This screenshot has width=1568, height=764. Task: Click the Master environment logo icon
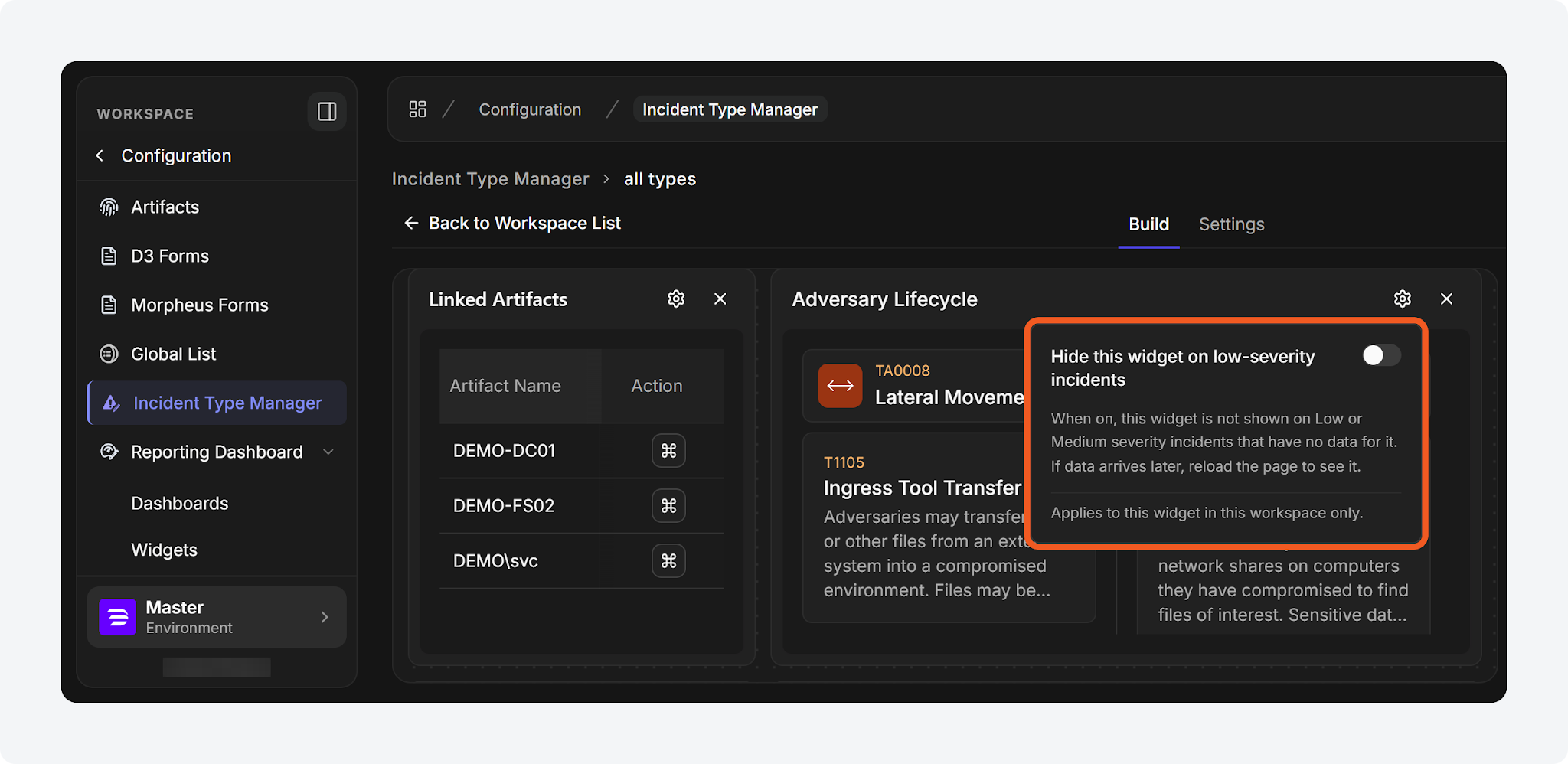tap(117, 617)
